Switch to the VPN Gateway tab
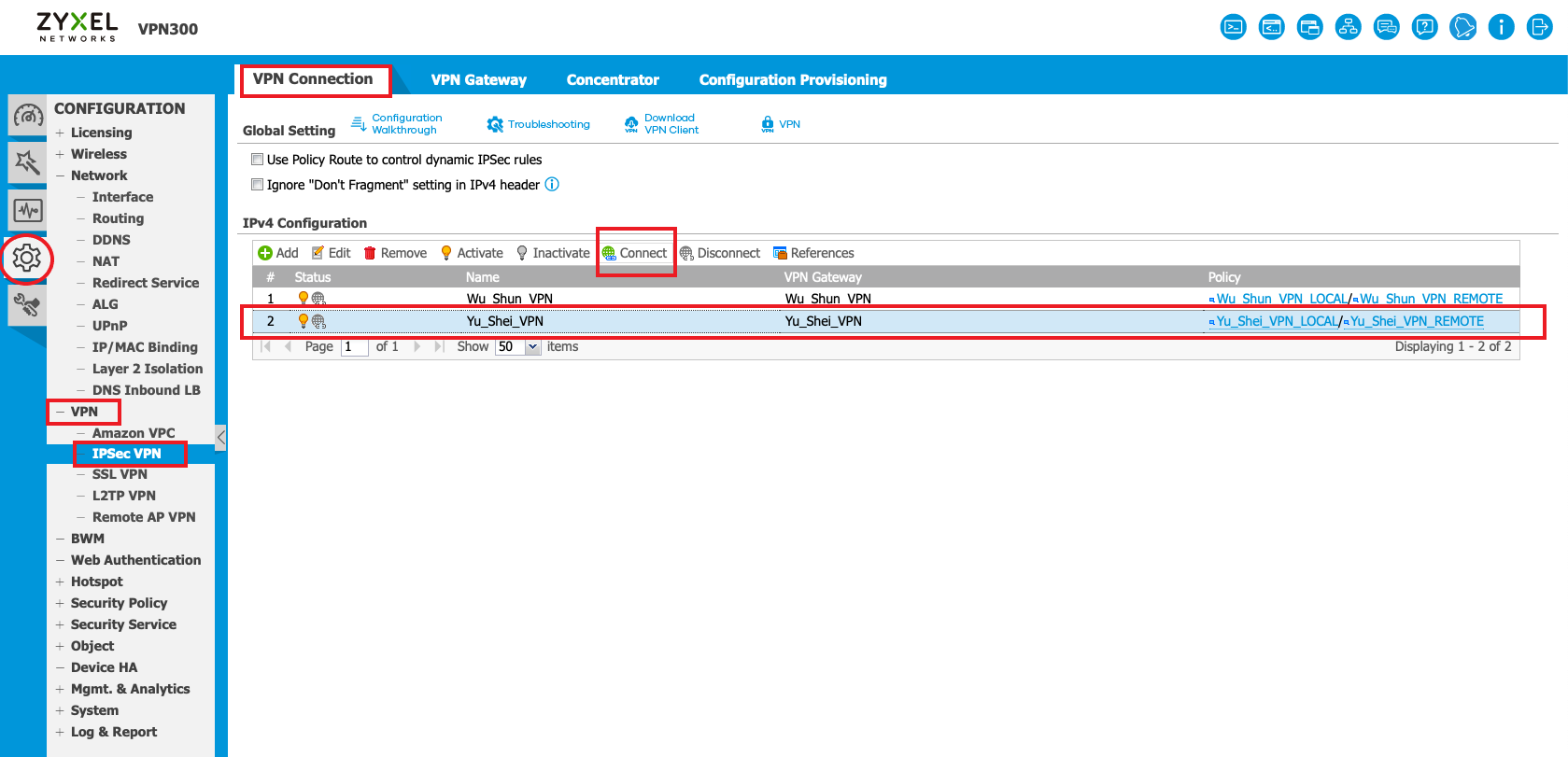The width and height of the screenshot is (1568, 757). (x=478, y=80)
